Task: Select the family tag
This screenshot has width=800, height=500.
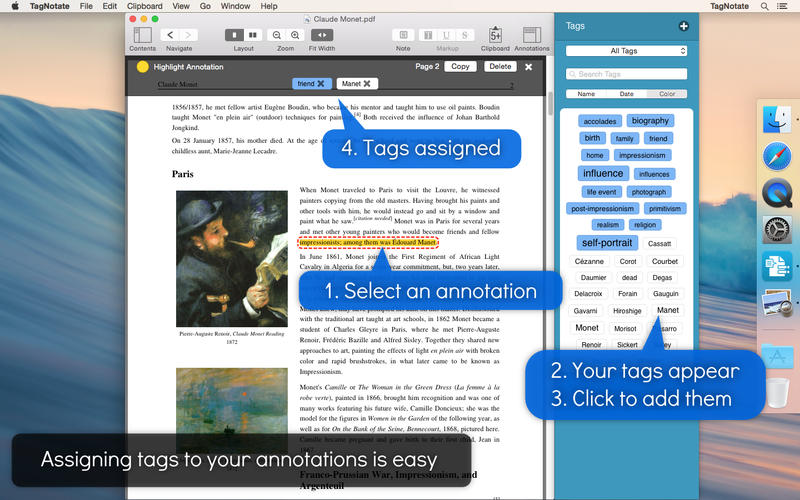Action: tap(624, 139)
